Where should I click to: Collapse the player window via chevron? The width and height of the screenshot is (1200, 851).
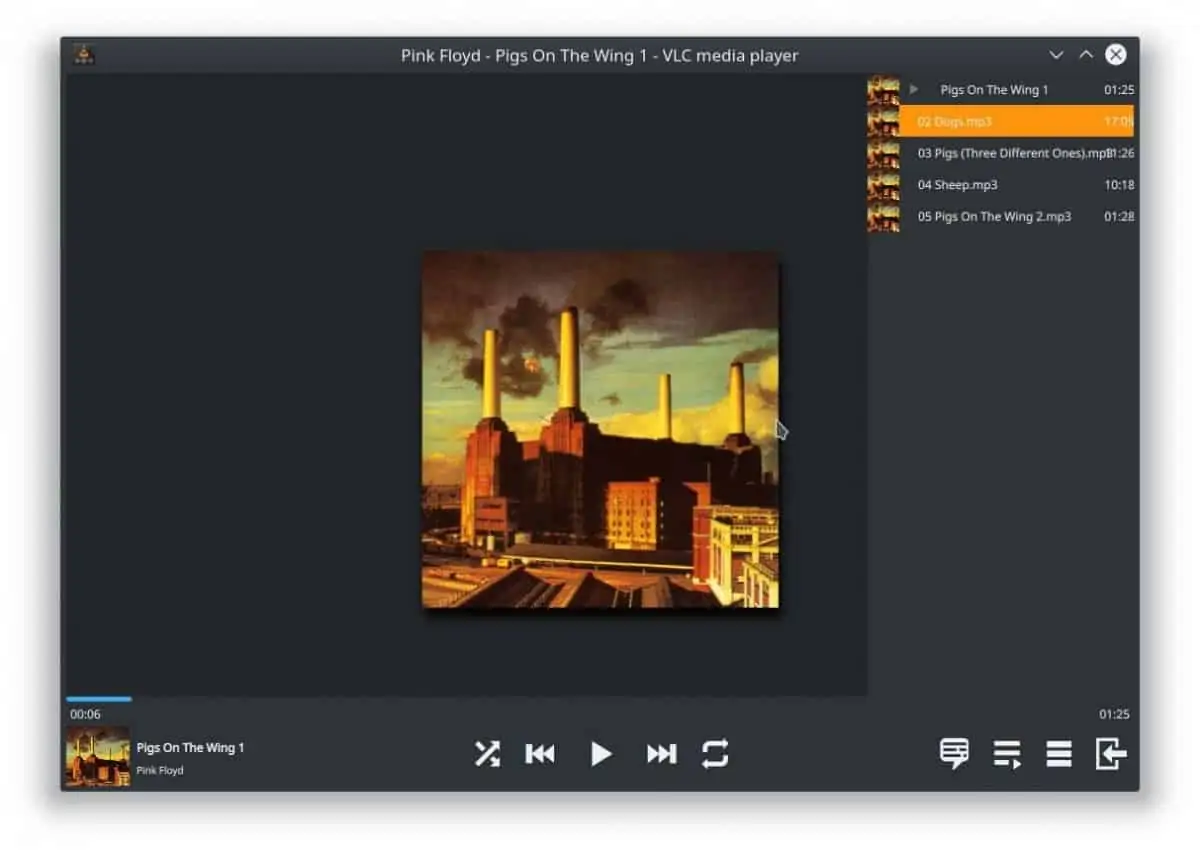[x=1056, y=55]
